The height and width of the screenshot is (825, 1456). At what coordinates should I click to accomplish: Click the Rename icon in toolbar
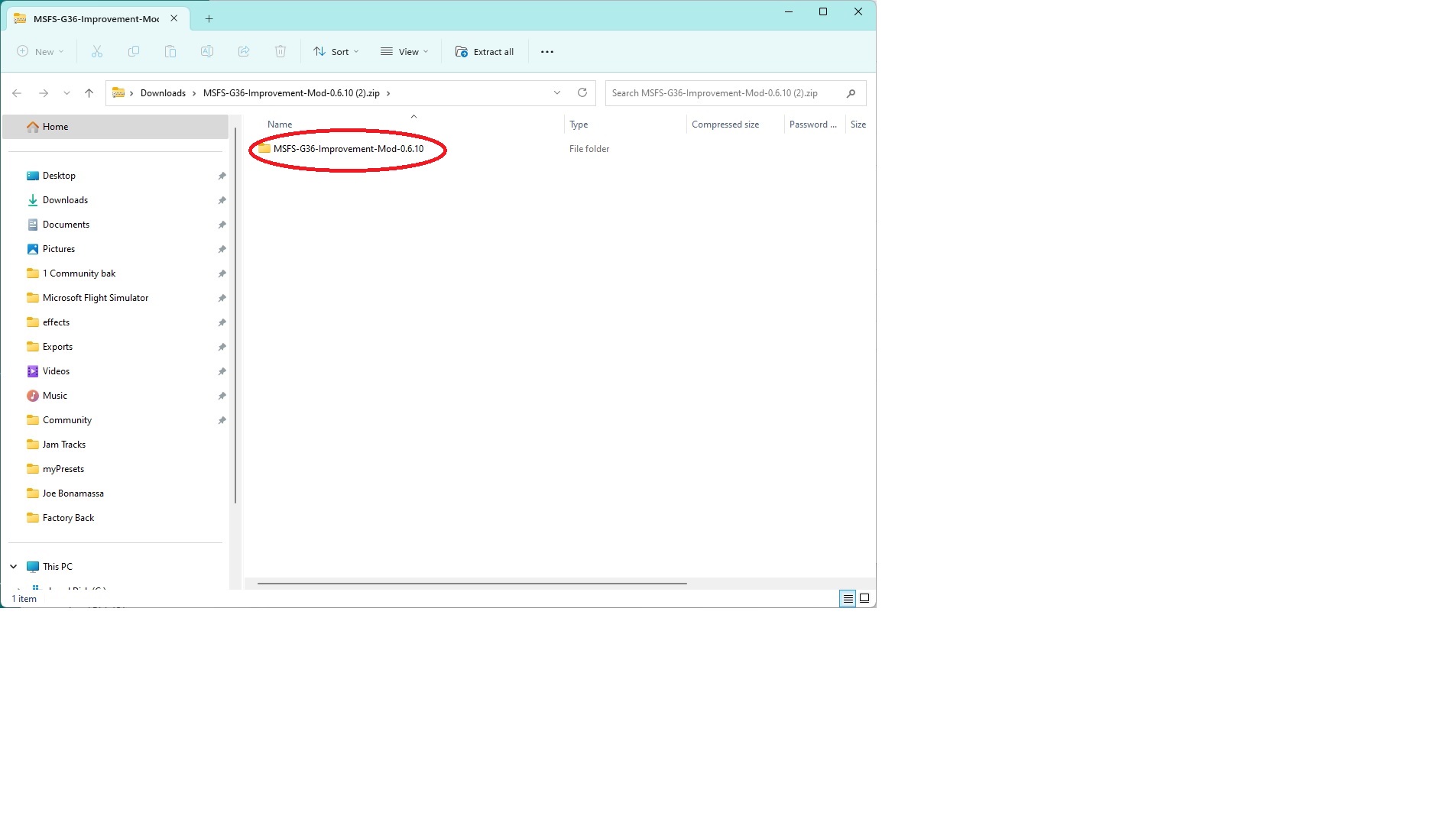(x=207, y=52)
